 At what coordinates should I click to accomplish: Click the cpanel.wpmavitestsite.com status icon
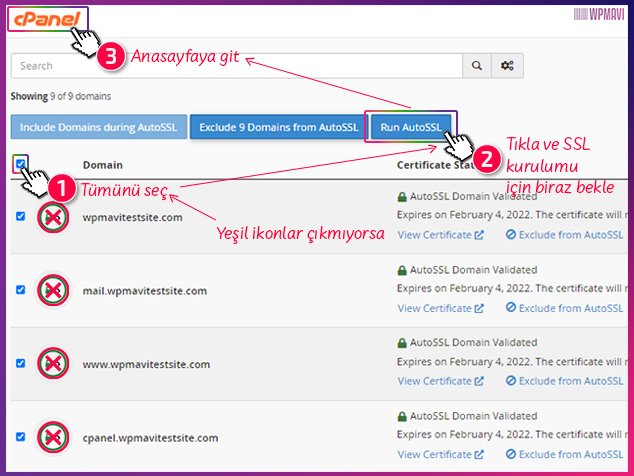pos(53,437)
